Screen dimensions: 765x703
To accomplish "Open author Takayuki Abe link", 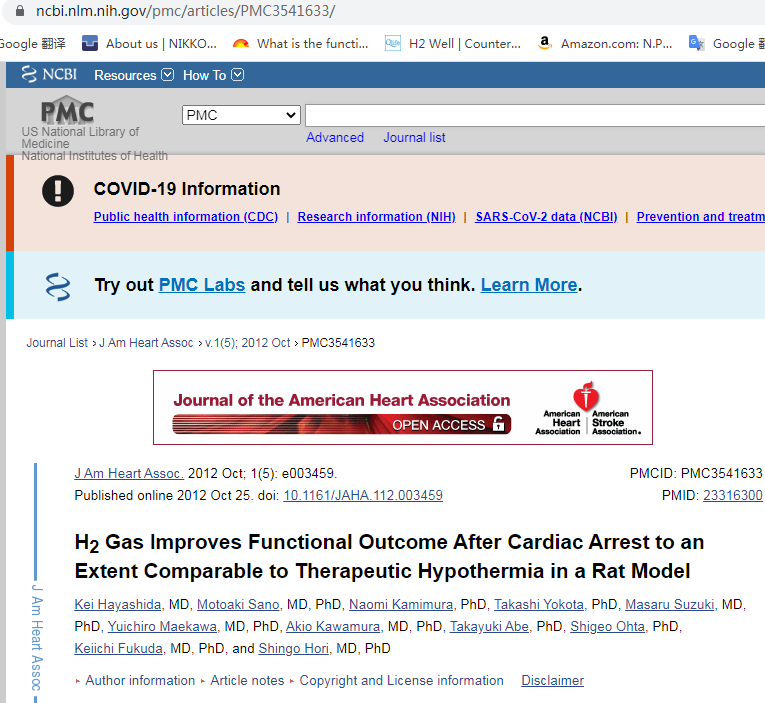I will (489, 626).
